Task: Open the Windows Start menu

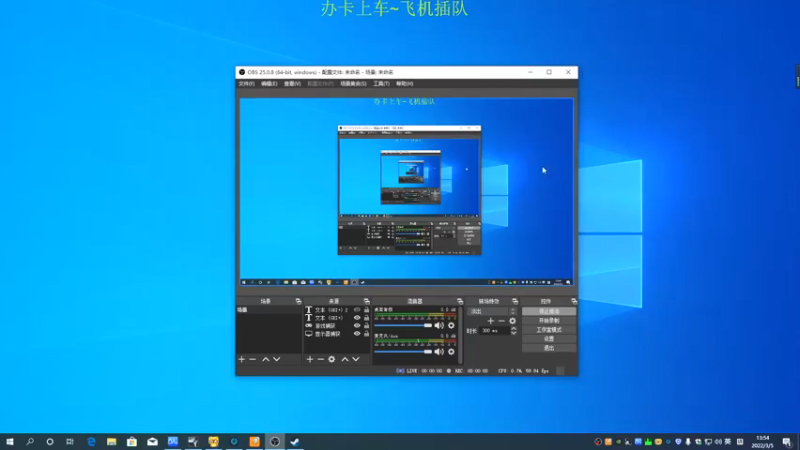Action: [10, 441]
